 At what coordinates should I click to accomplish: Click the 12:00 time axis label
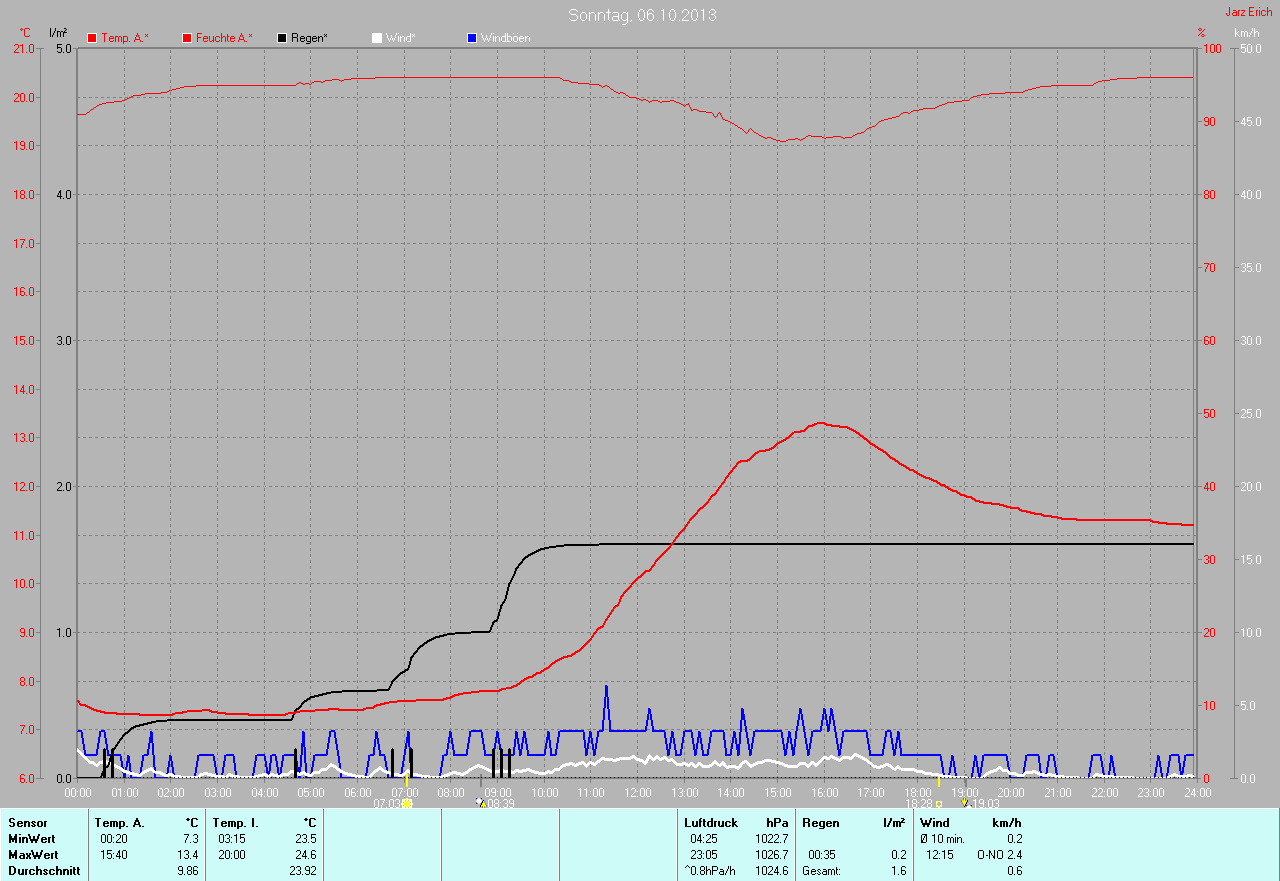pos(638,792)
